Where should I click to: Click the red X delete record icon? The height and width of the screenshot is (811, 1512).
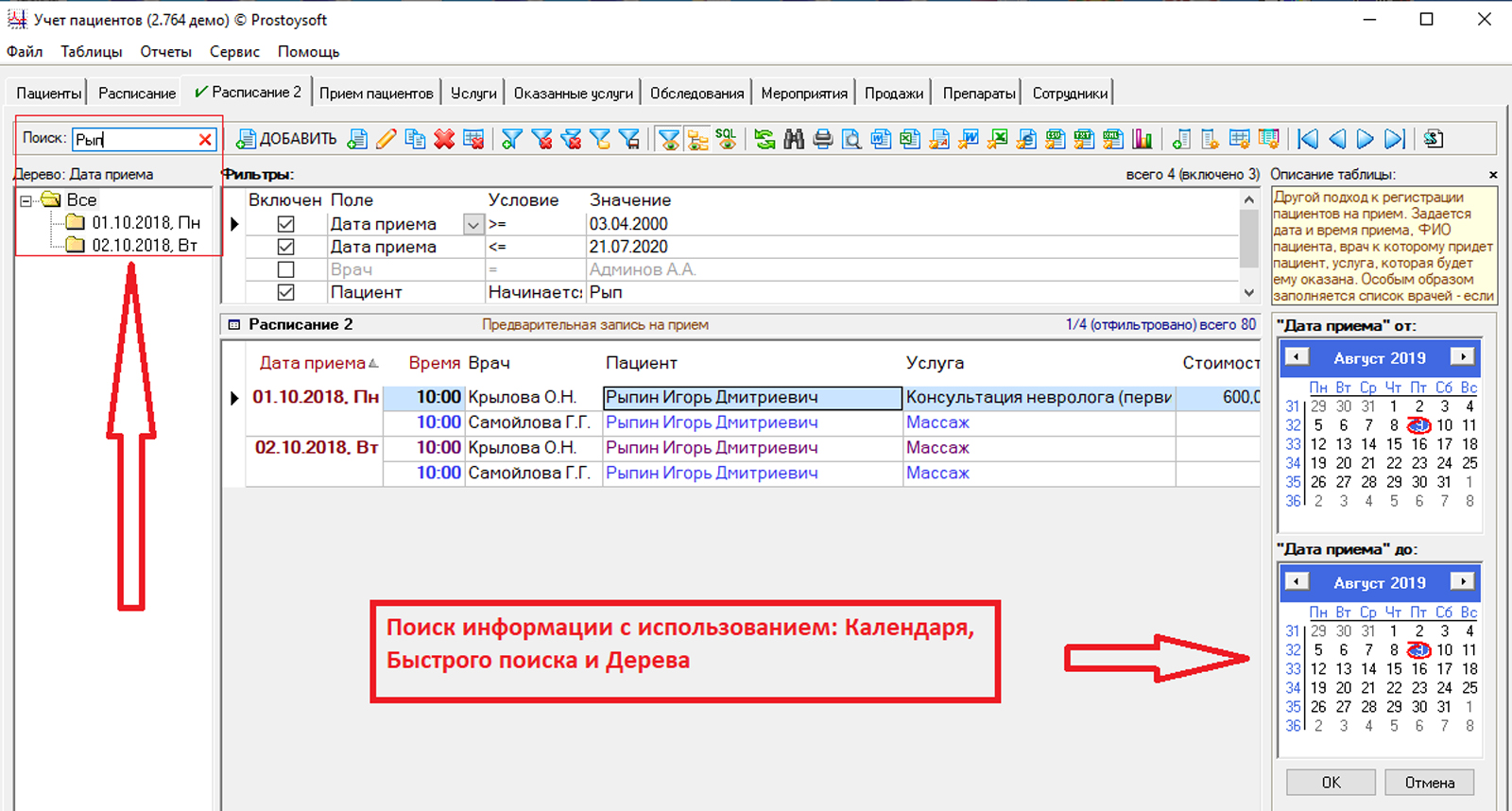pos(444,139)
